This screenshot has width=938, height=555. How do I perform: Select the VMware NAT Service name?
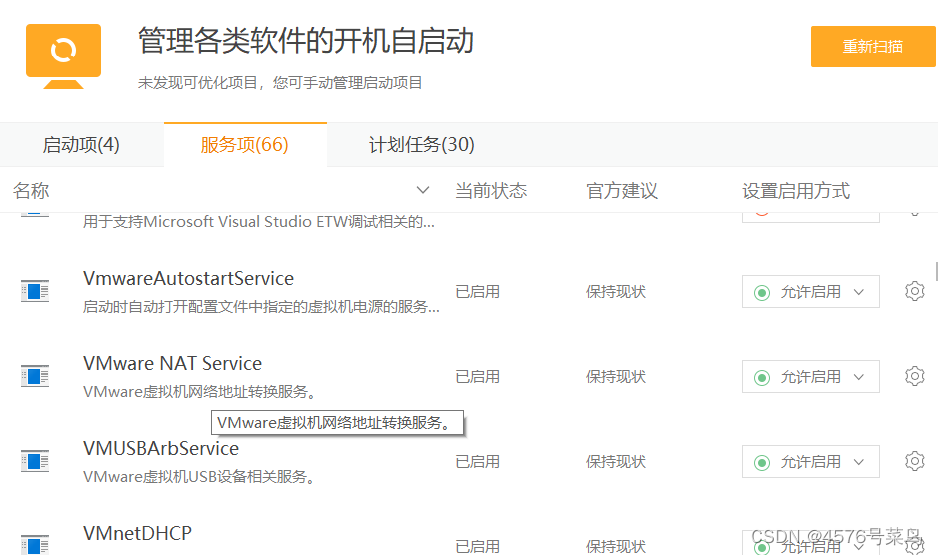[172, 363]
